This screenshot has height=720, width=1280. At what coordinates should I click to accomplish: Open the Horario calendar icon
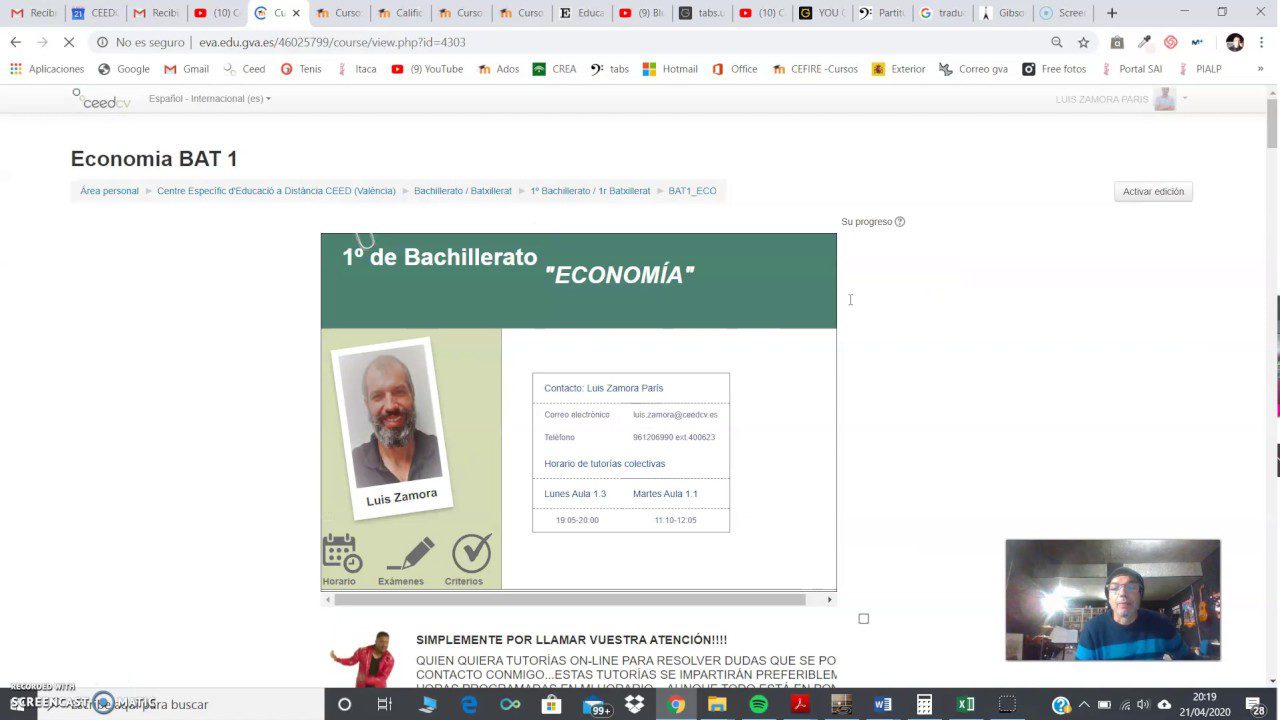(340, 551)
